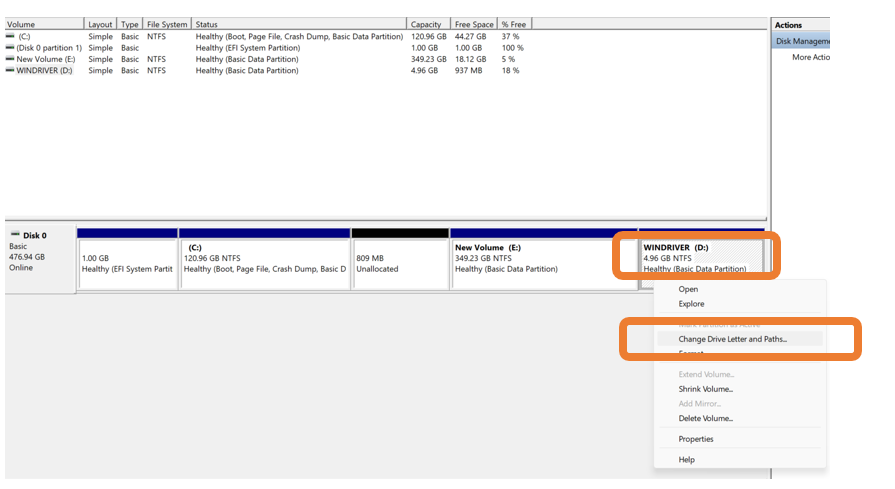Click Disk Management header in Actions pane
This screenshot has width=895, height=489.
tap(802, 41)
